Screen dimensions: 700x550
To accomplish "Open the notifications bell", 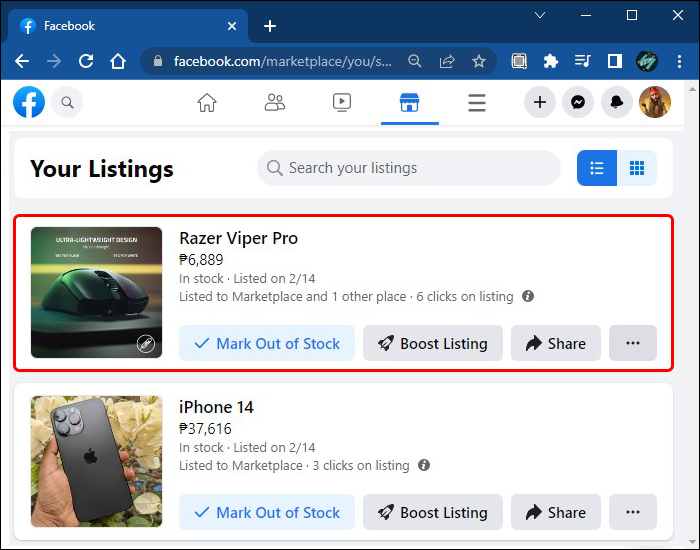I will pyautogui.click(x=617, y=102).
